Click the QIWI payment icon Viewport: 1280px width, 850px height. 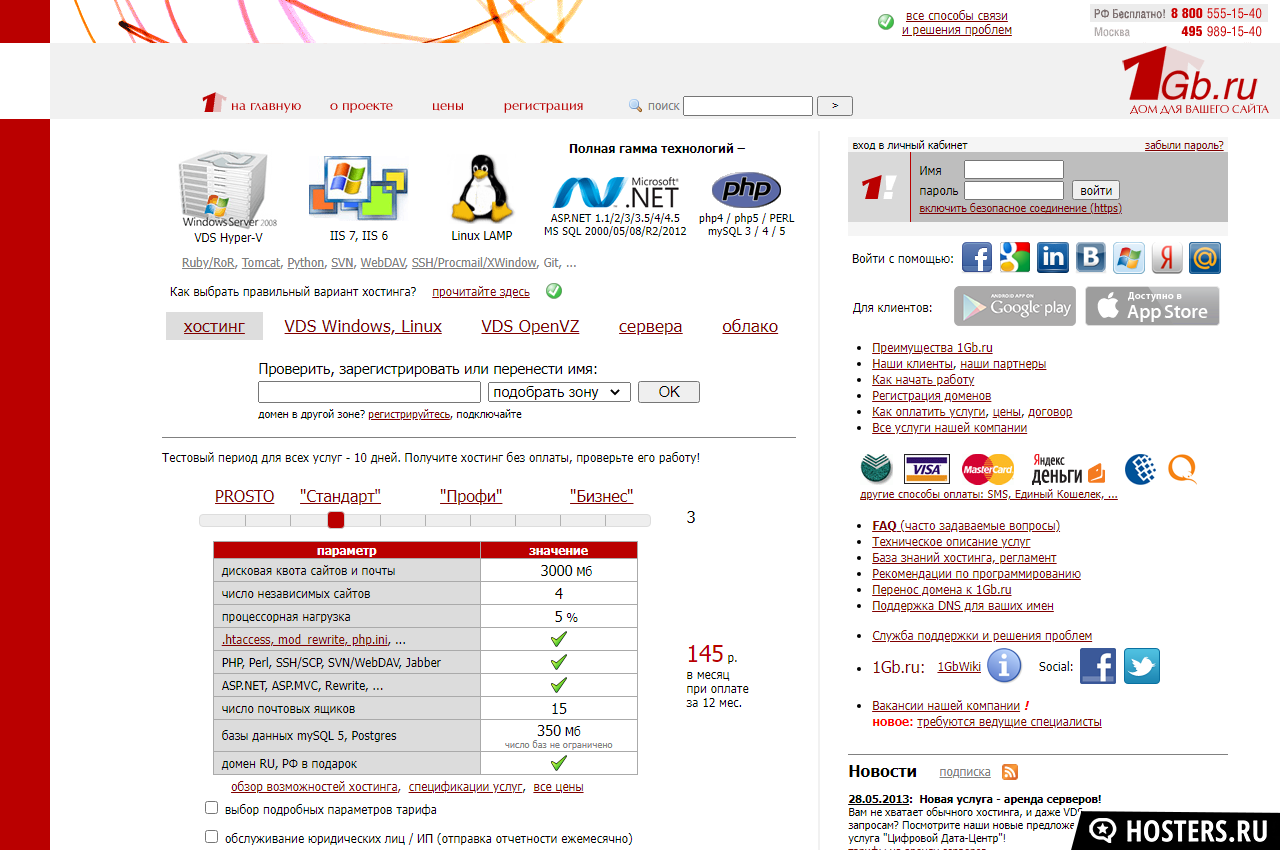click(x=1183, y=468)
